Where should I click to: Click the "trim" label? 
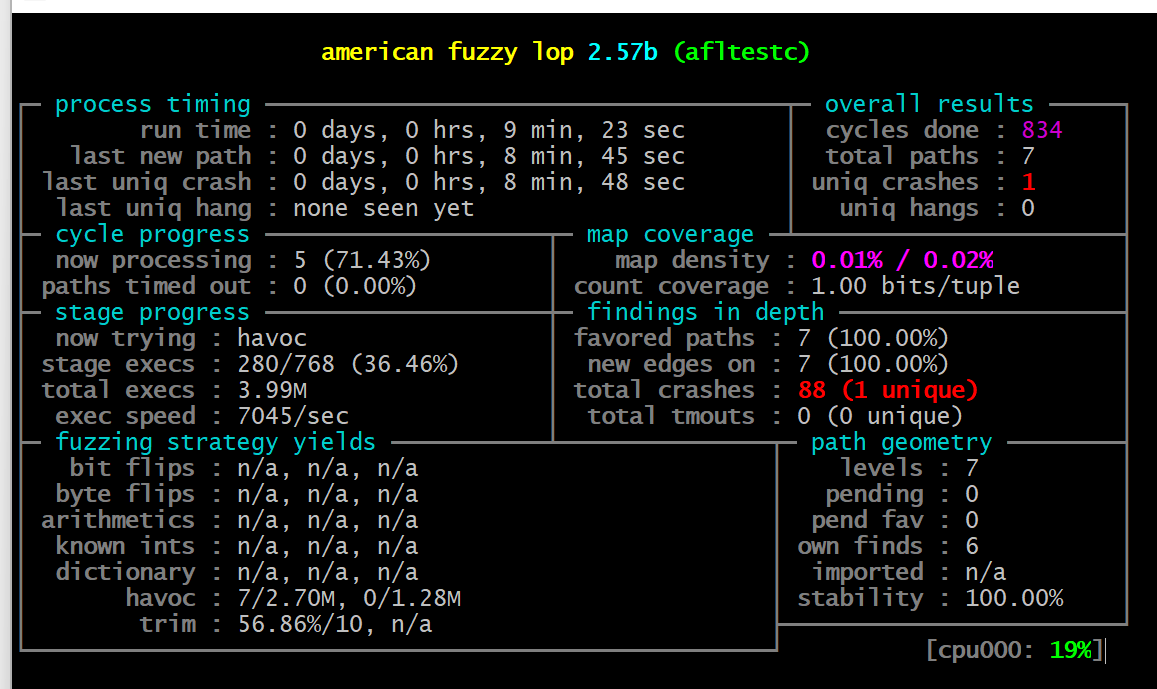[168, 625]
